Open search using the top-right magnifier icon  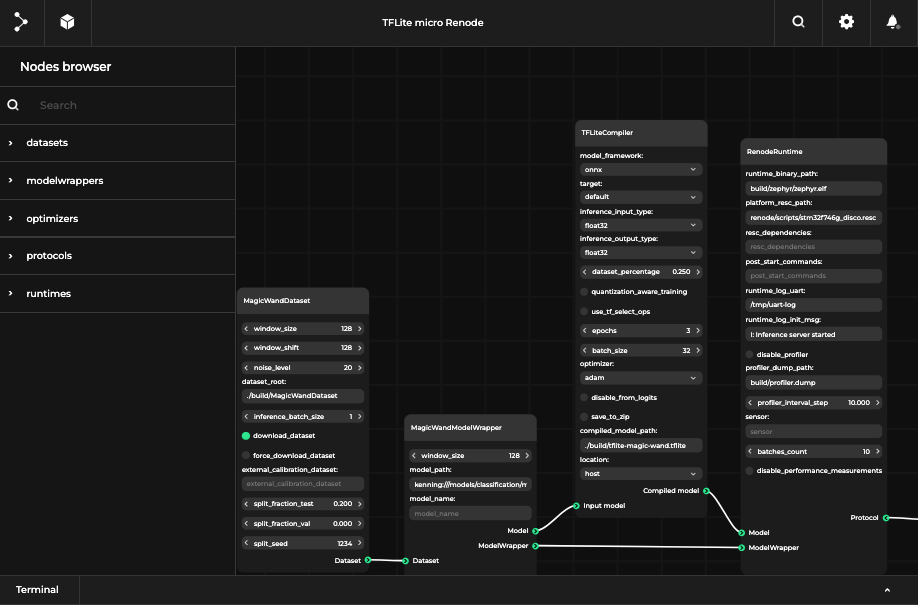click(x=798, y=21)
